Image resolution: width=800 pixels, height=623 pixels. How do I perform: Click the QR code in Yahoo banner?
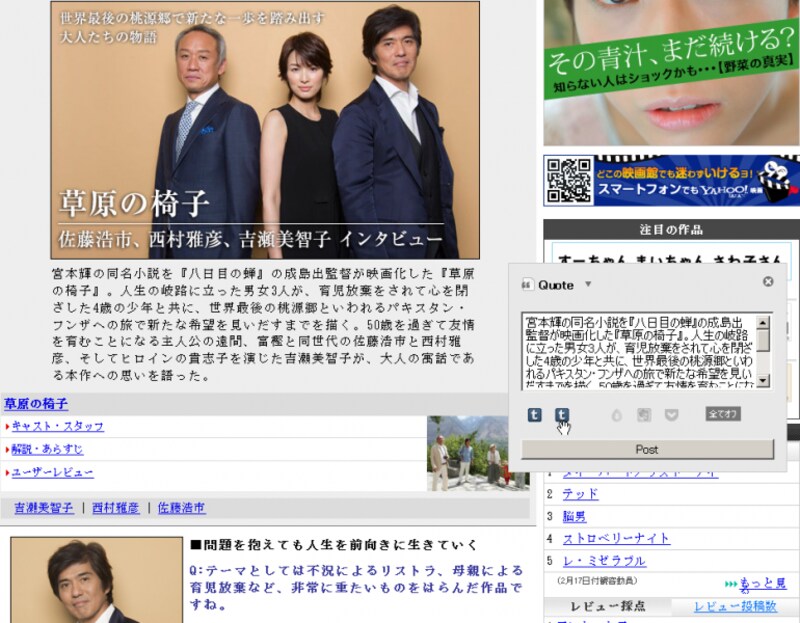tap(569, 181)
